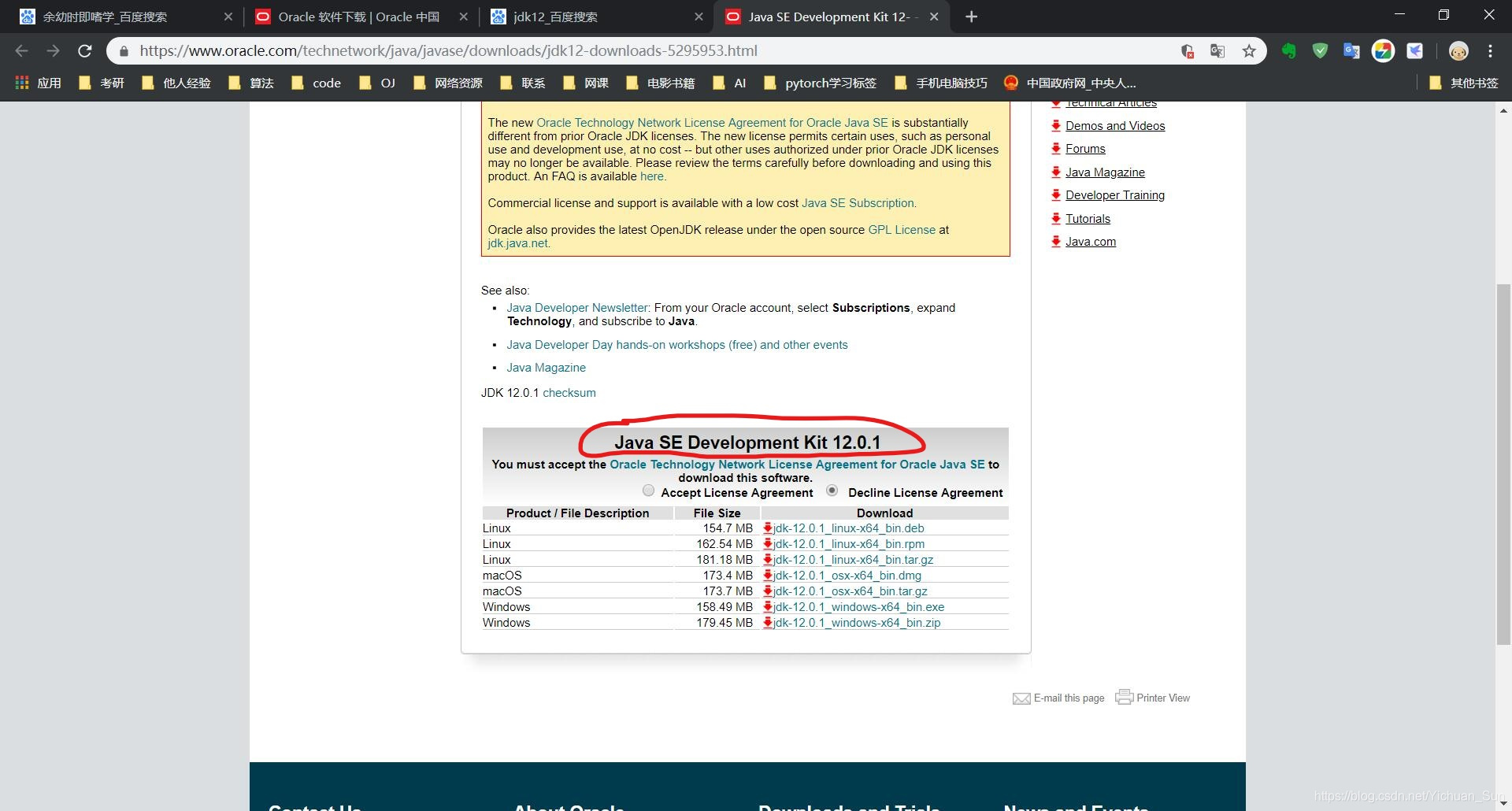Close the Oracle 软件下载 tab
This screenshot has height=811, width=1512.
click(x=463, y=17)
